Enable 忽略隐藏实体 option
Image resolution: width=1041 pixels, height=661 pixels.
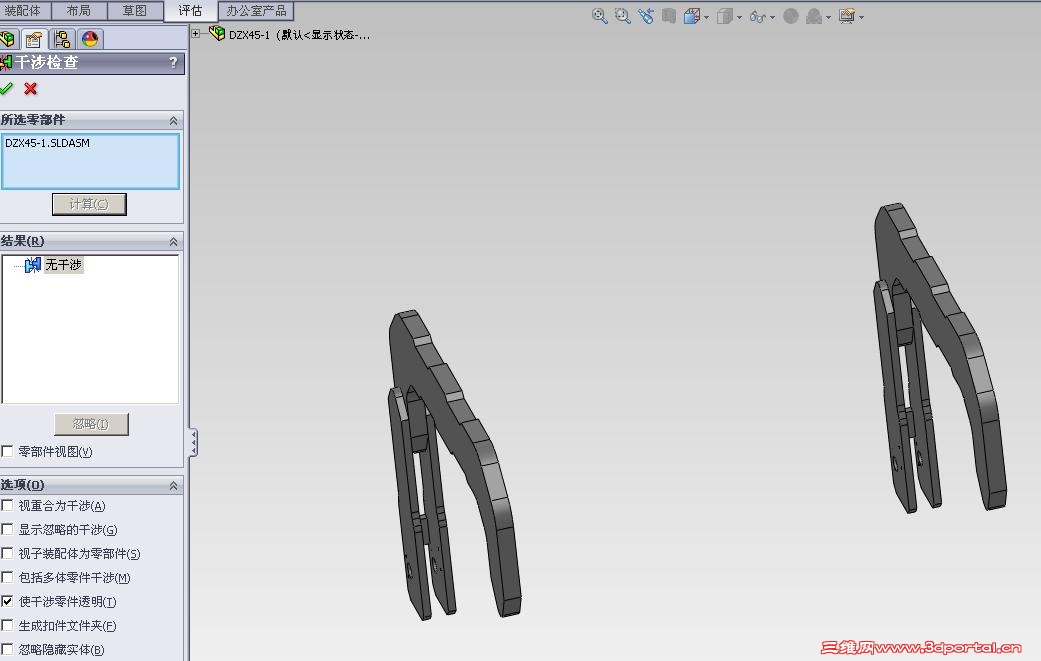pyautogui.click(x=7, y=649)
